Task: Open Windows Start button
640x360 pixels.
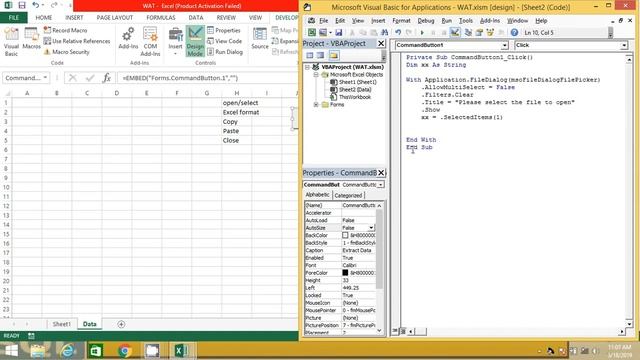Action: [x=11, y=351]
